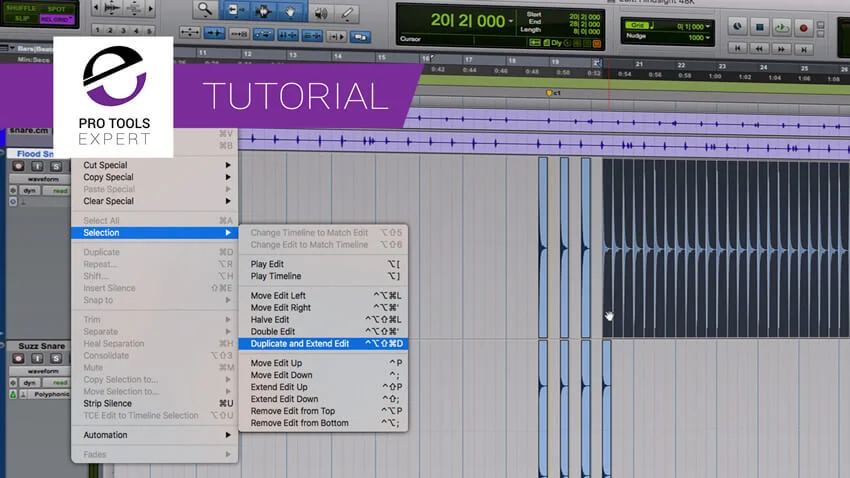Open Suzz Snare waveform view selector
The height and width of the screenshot is (478, 850).
[42, 371]
